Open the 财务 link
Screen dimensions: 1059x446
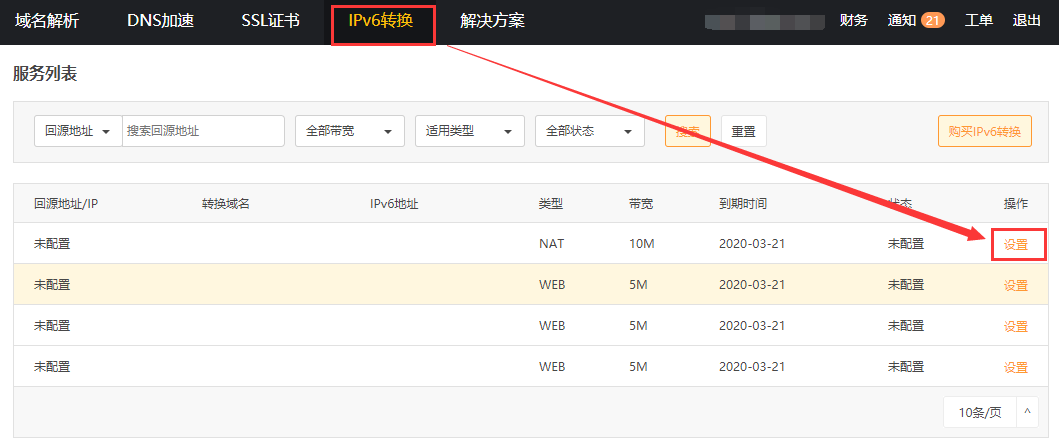tap(853, 21)
